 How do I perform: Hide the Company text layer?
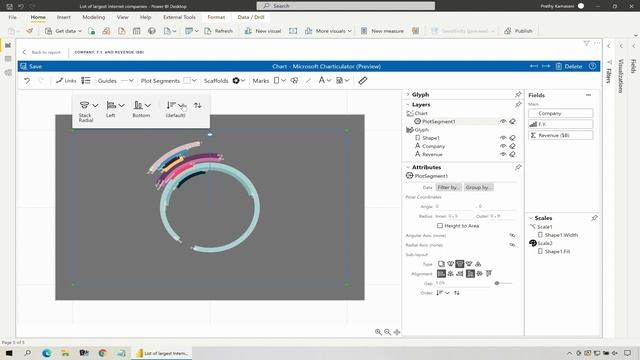[503, 146]
